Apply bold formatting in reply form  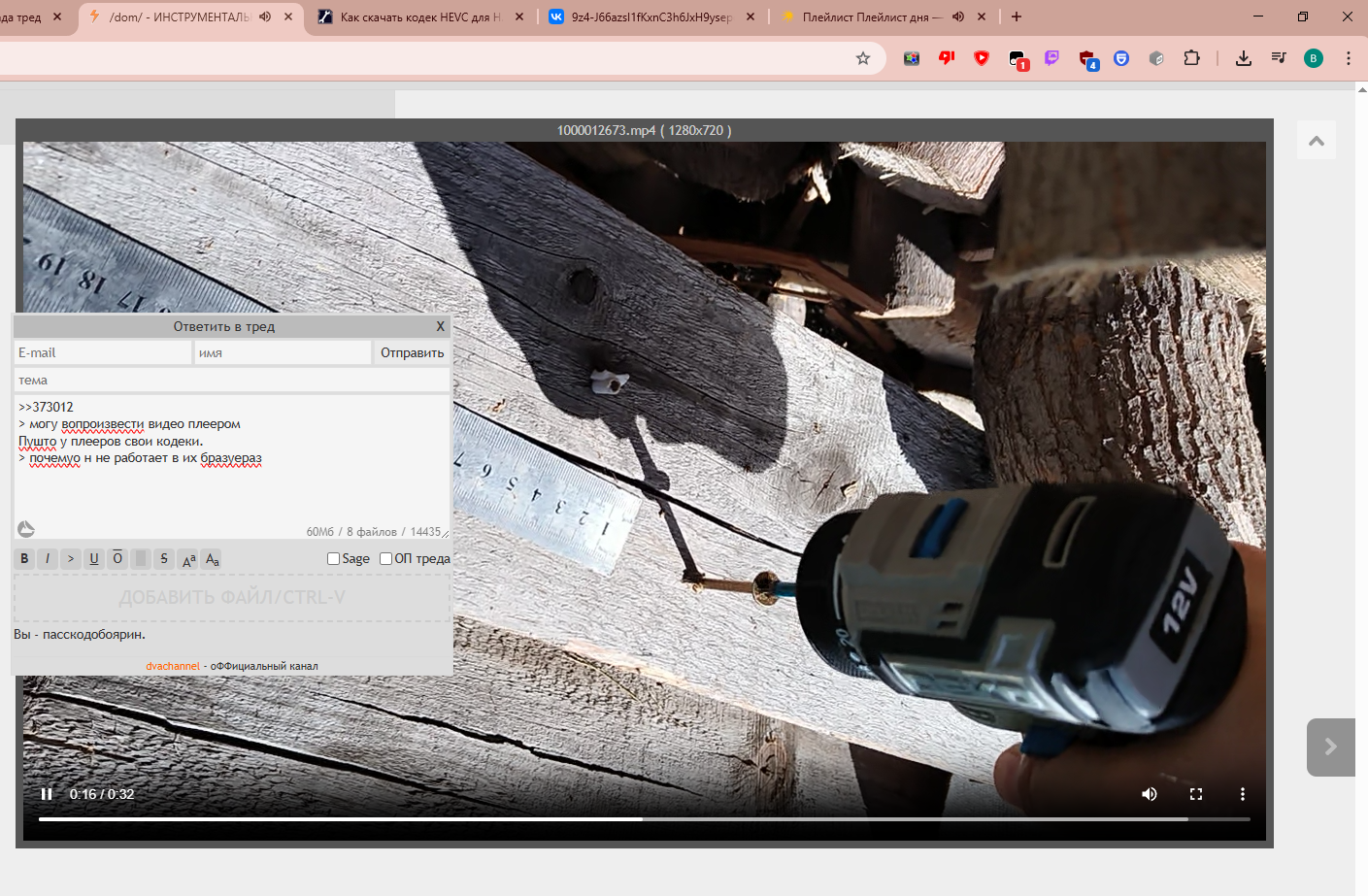pyautogui.click(x=24, y=558)
